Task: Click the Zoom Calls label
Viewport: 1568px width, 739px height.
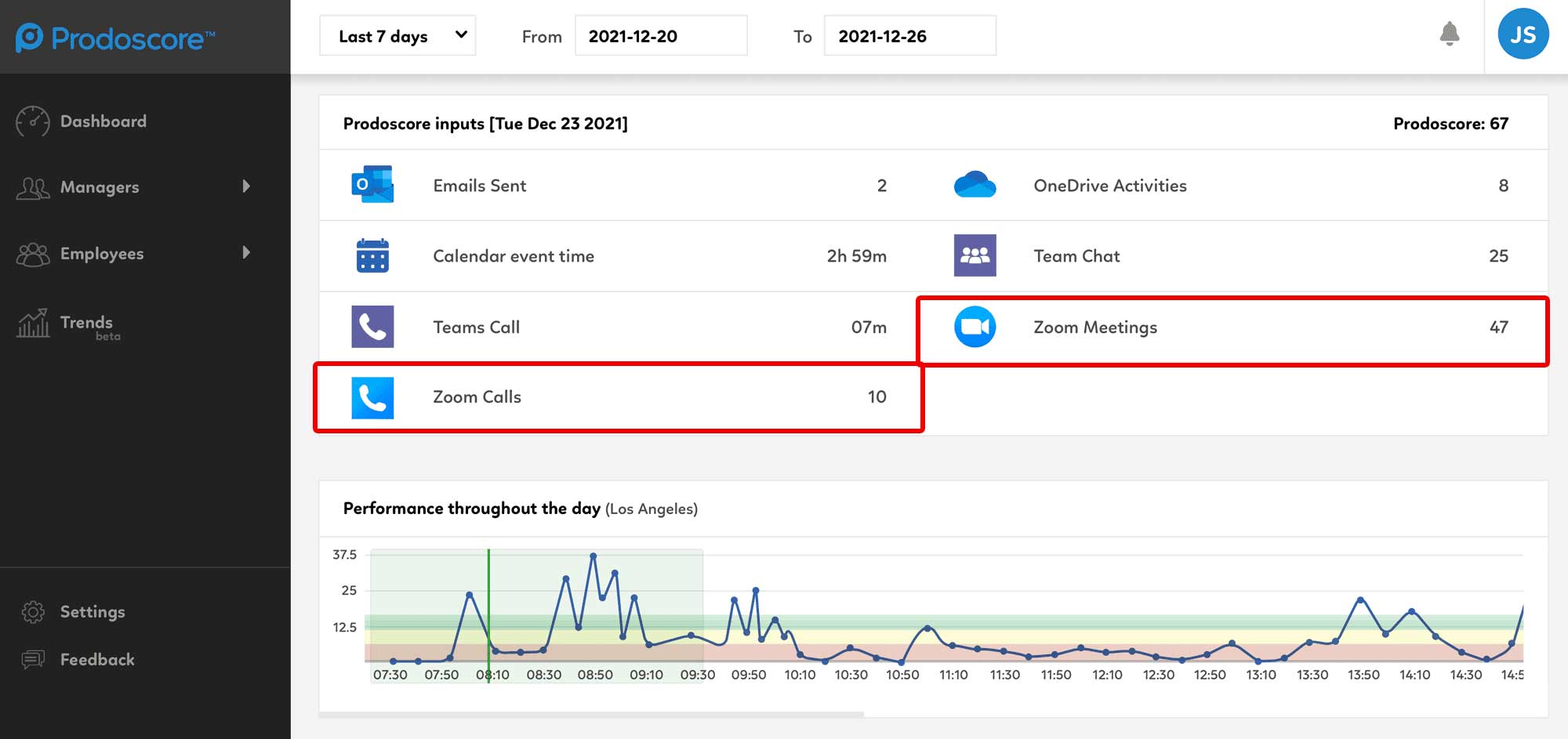Action: click(477, 397)
